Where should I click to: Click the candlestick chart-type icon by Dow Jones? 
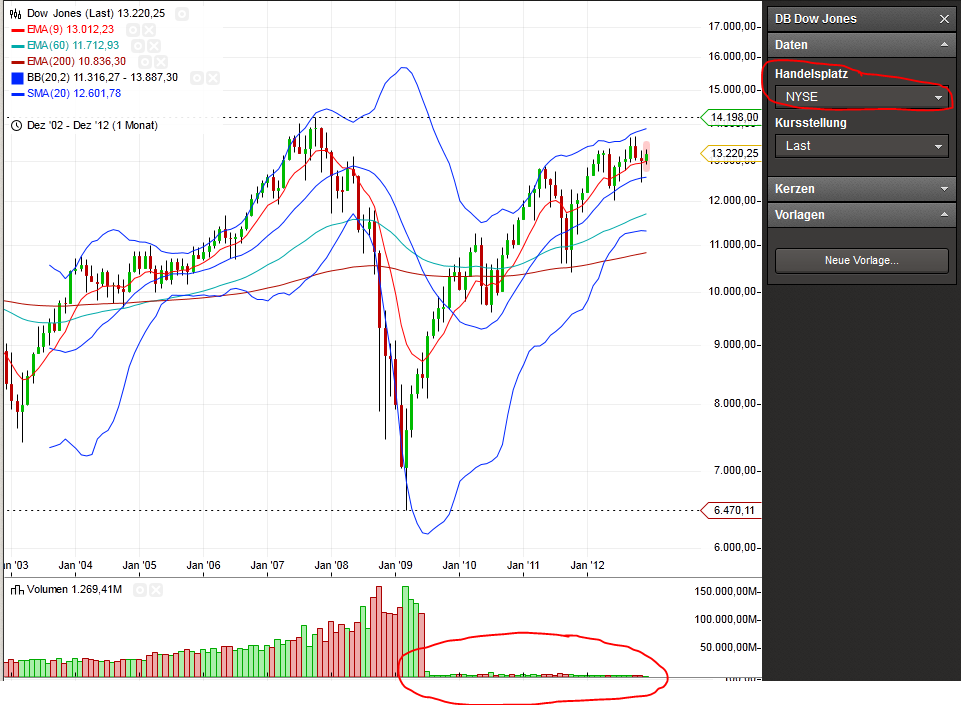coord(16,14)
